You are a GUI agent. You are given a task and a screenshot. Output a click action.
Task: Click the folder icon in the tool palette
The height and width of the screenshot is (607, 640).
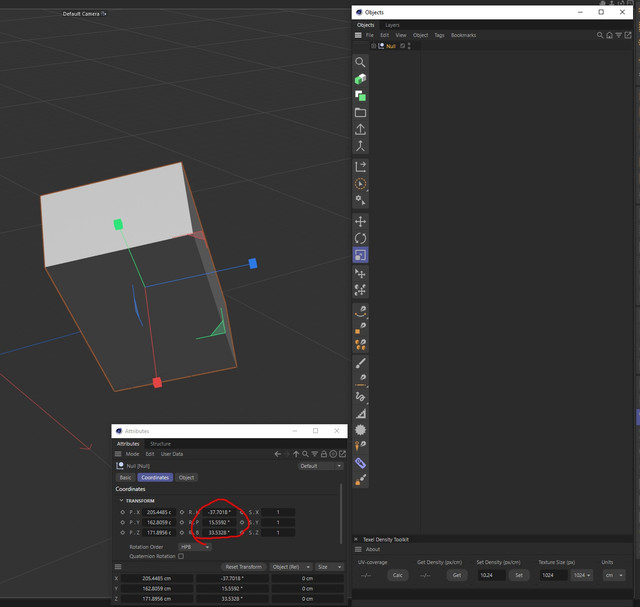pos(360,113)
